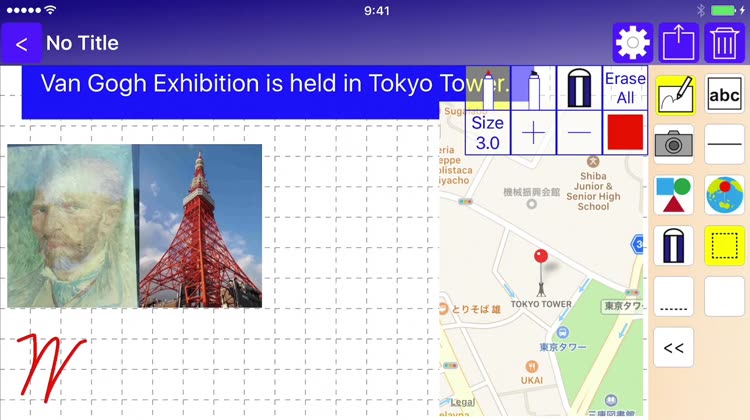Tap the share/export icon
750x420 pixels.
click(678, 43)
